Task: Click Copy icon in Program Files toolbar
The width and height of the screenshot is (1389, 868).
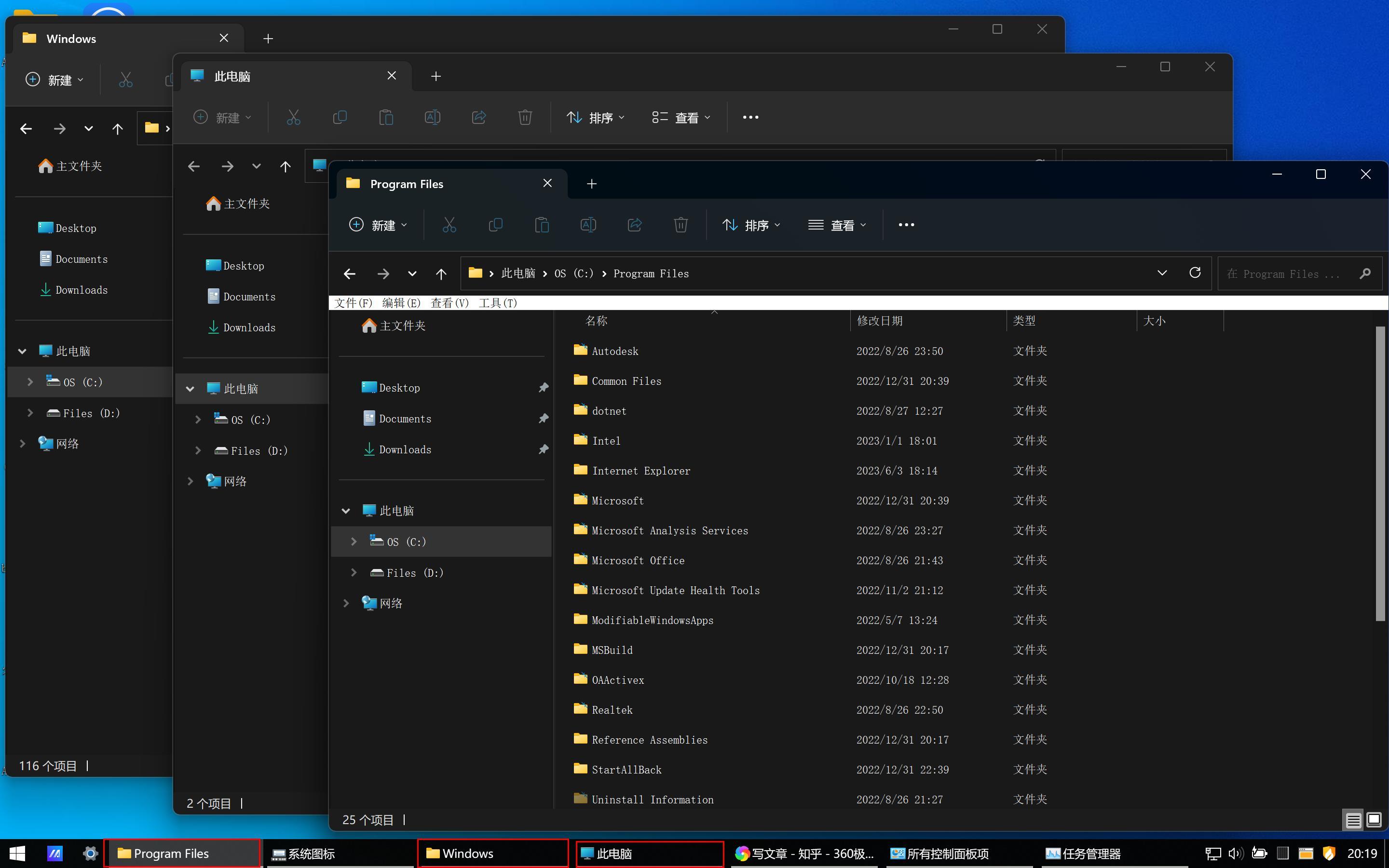Action: (495, 225)
